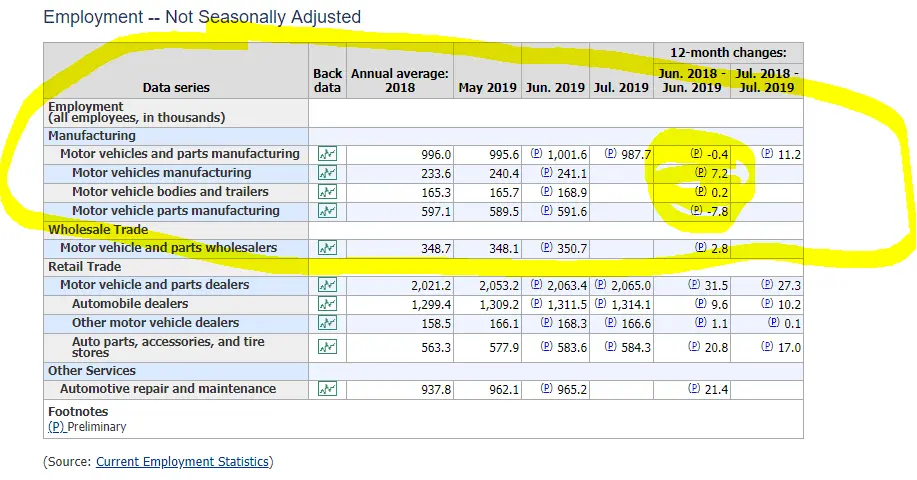
Task: Follow the Current Employment Statistics source link
Action: [x=182, y=462]
